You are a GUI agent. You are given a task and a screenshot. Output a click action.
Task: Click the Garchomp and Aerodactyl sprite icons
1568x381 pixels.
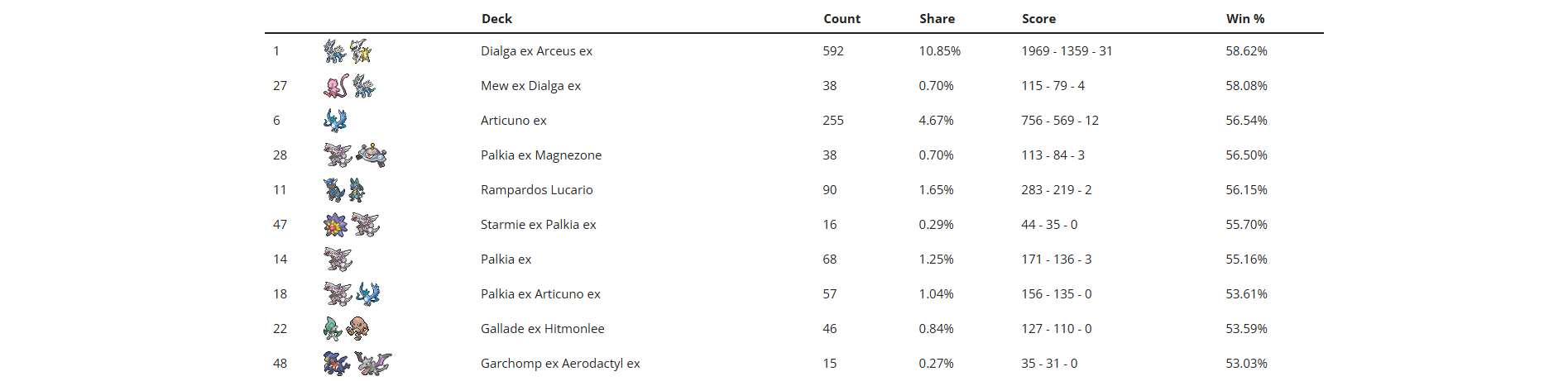357,364
